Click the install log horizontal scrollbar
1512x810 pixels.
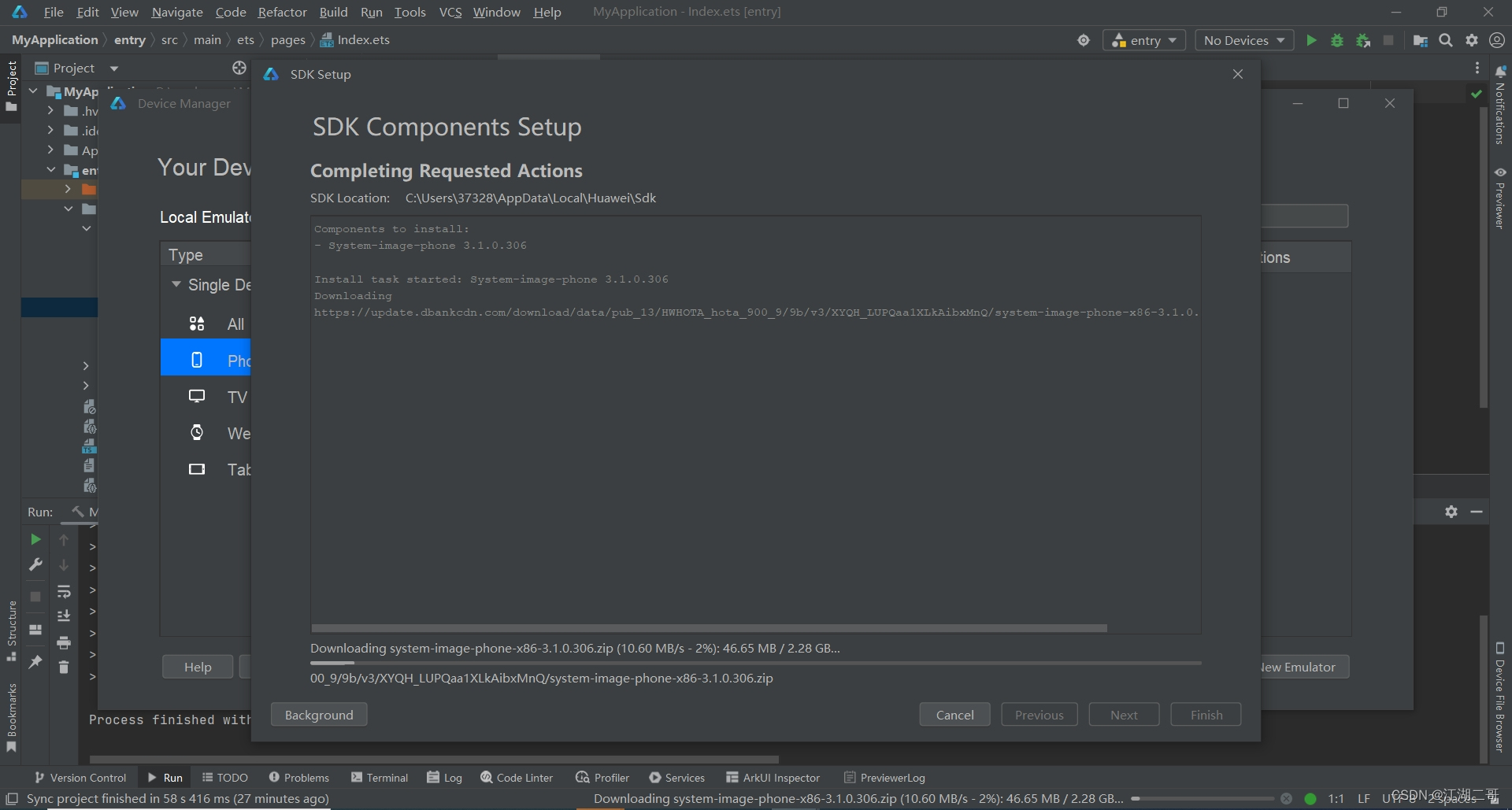tap(709, 628)
